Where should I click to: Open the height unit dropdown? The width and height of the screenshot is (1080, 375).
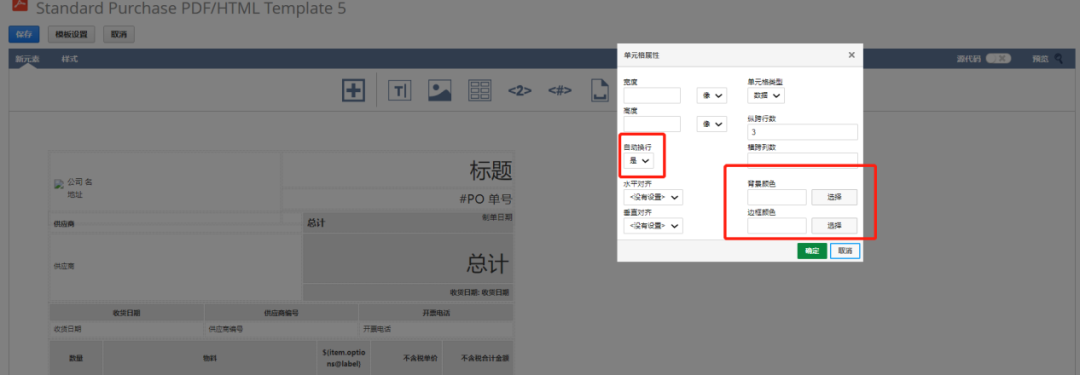click(712, 124)
